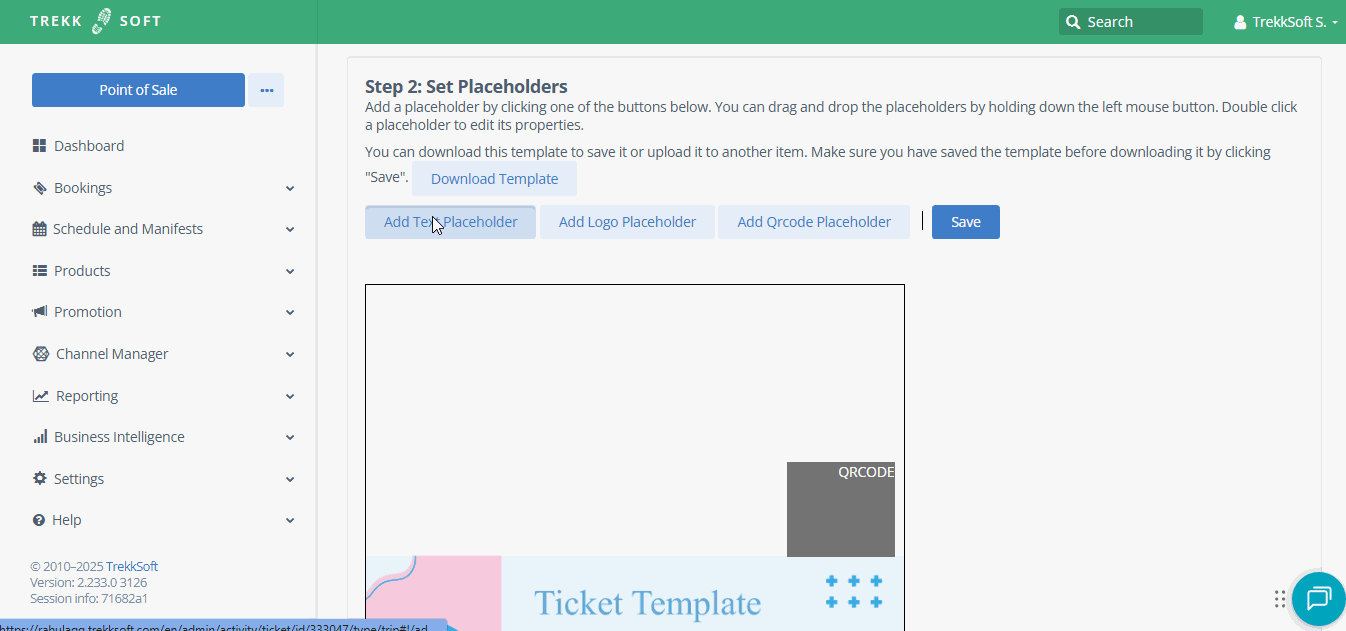Image resolution: width=1346 pixels, height=631 pixels.
Task: Open the Download Template link
Action: 494,178
